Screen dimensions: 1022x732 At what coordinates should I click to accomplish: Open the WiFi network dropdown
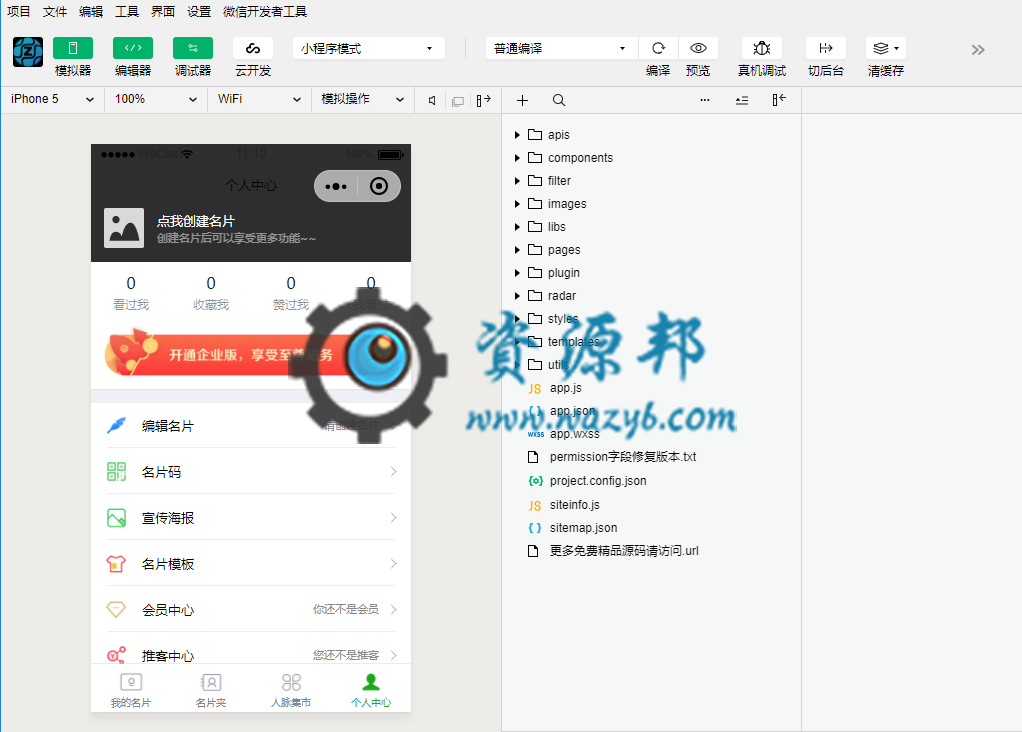pyautogui.click(x=259, y=99)
